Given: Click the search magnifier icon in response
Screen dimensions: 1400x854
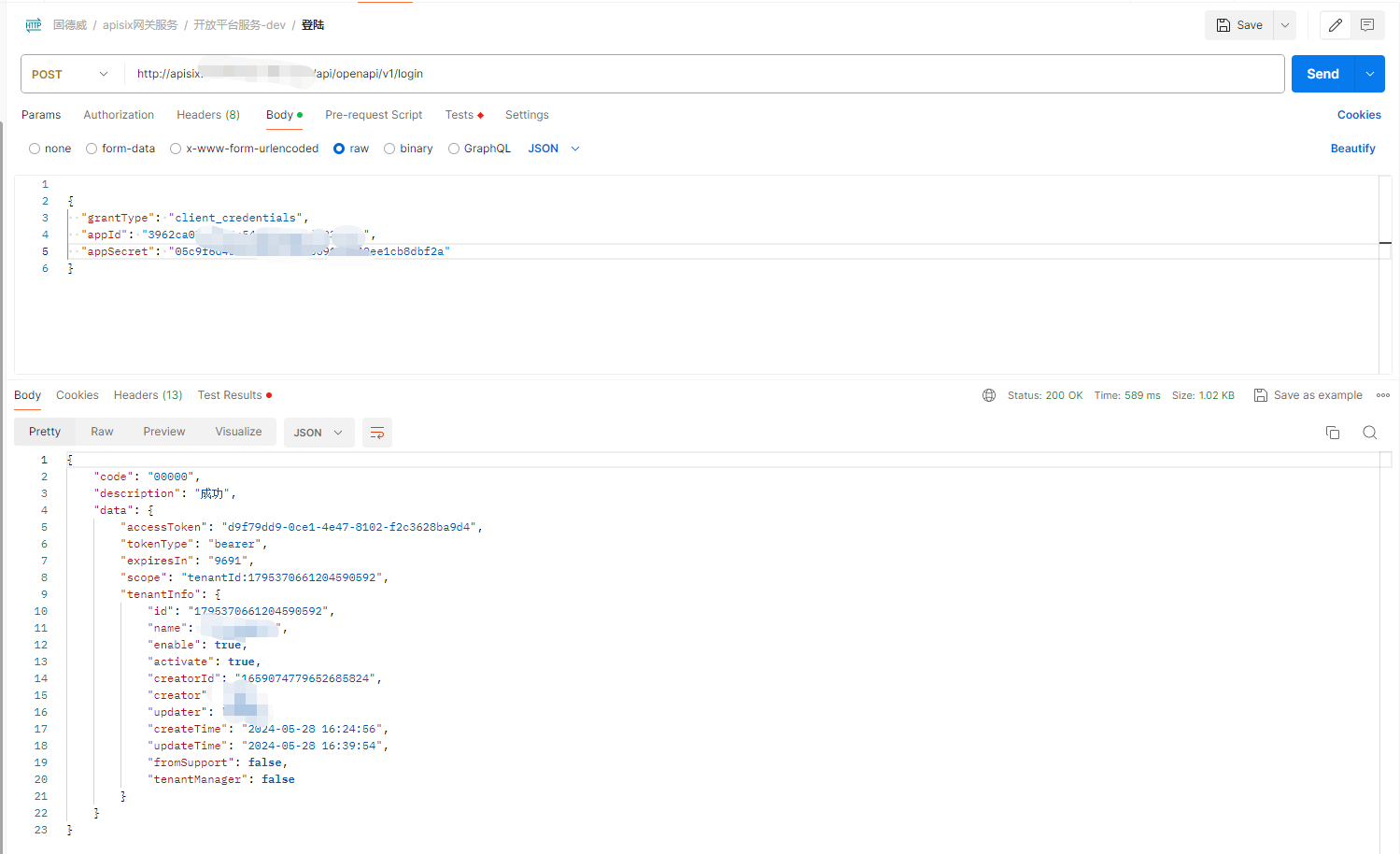Looking at the screenshot, I should point(1369,433).
